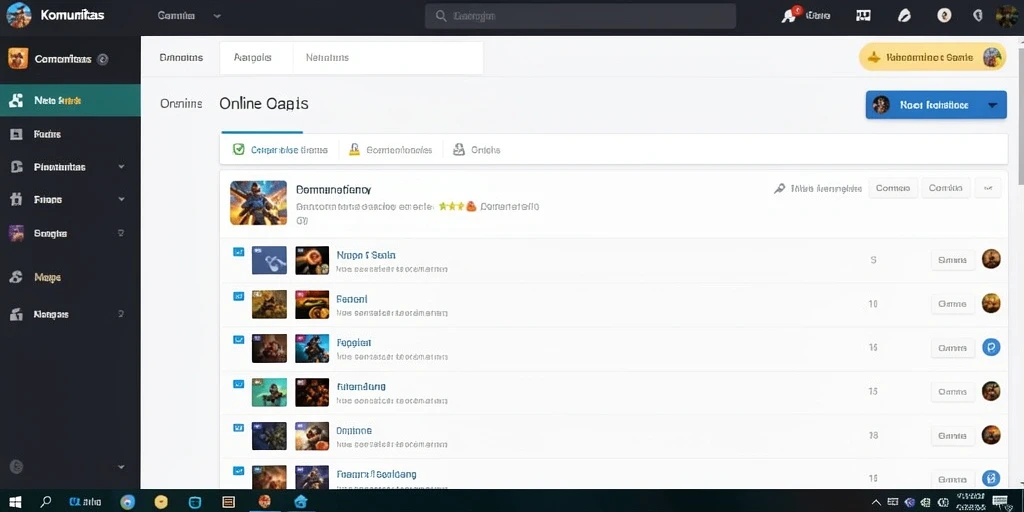Click the blue Noor button label
This screenshot has width=1024, height=512.
tap(934, 105)
